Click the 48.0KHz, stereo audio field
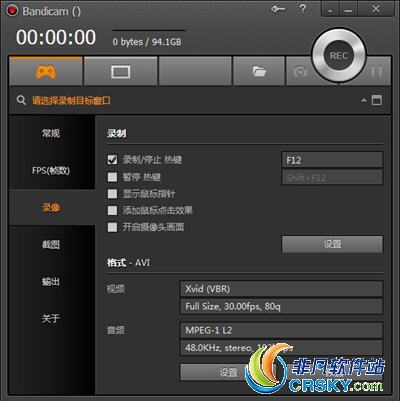This screenshot has height=401, width=400. pos(281,348)
